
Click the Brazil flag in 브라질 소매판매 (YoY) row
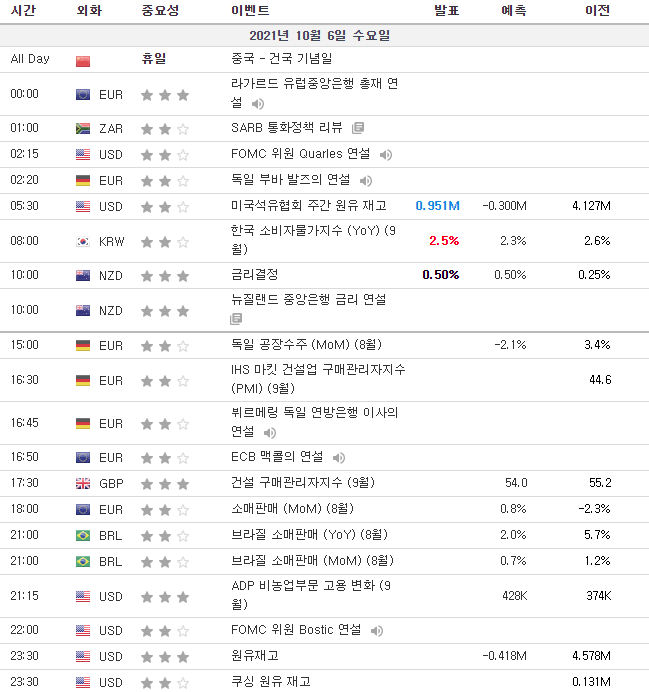[83, 536]
